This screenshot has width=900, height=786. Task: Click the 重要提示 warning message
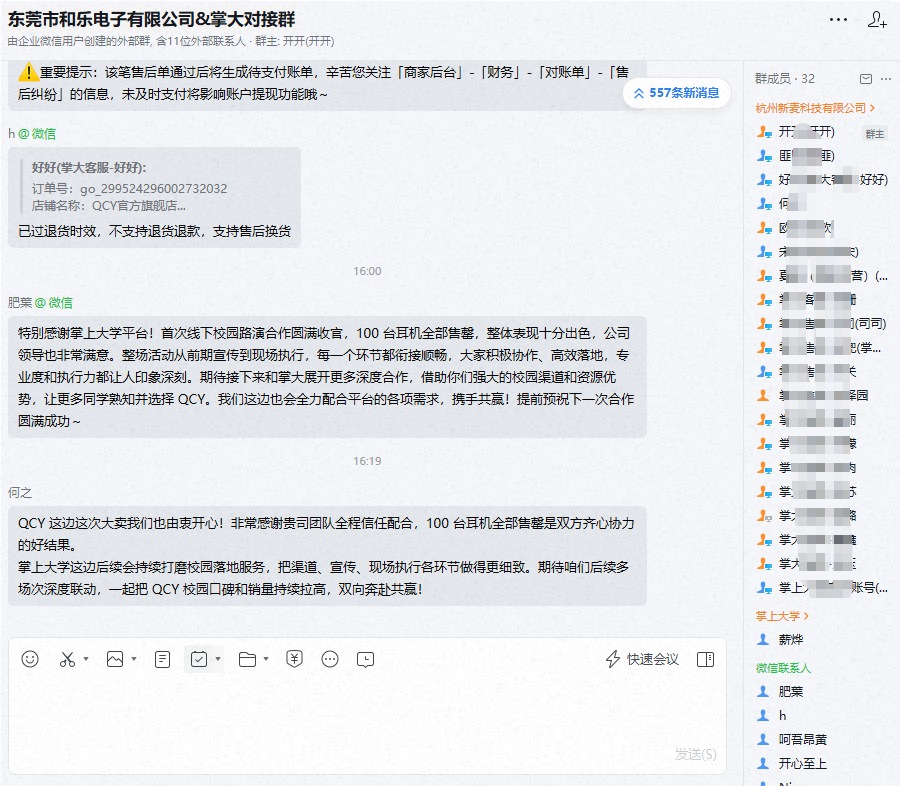pyautogui.click(x=327, y=84)
